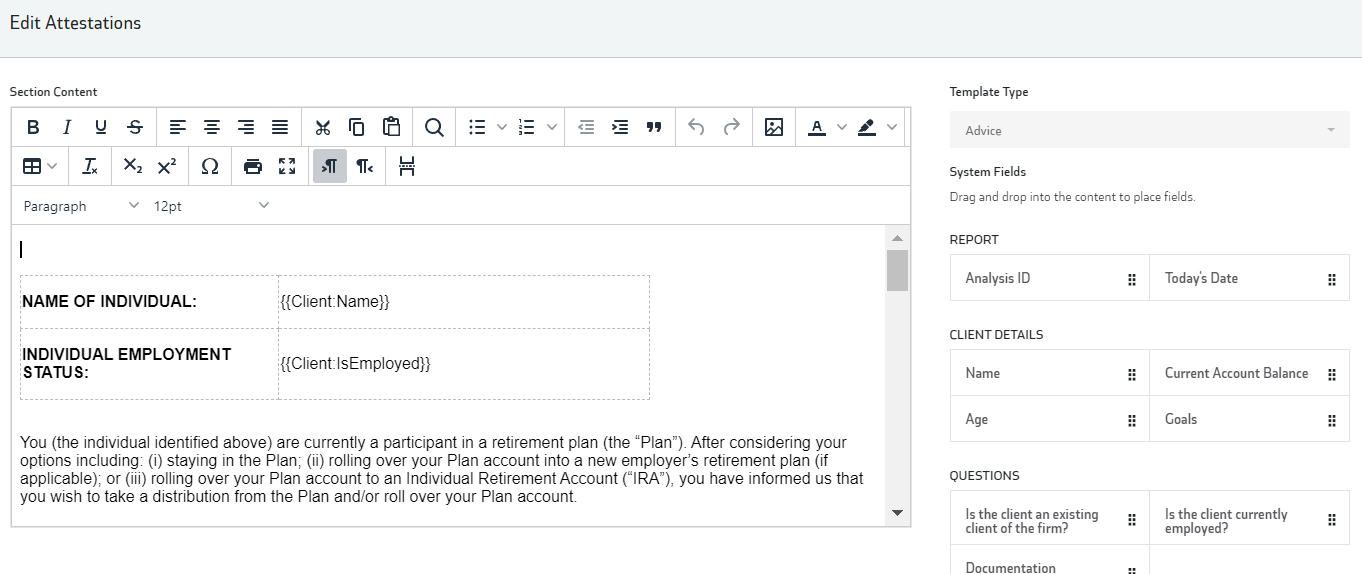This screenshot has height=574, width=1362.
Task: Insert a page break
Action: point(406,166)
